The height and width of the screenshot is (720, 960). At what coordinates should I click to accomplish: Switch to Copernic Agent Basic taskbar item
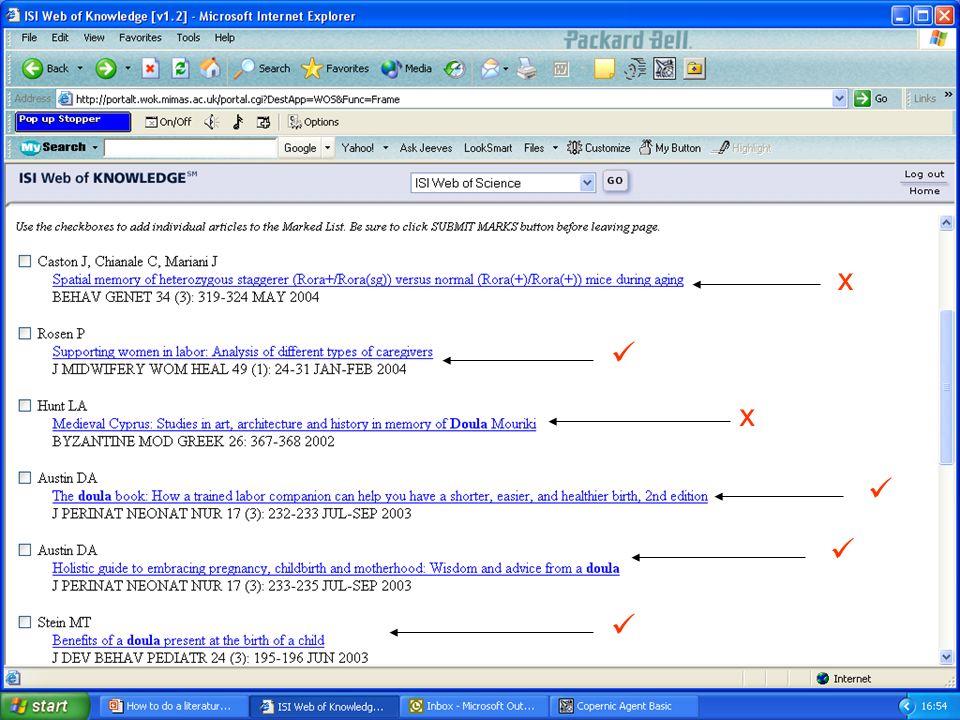coord(625,706)
